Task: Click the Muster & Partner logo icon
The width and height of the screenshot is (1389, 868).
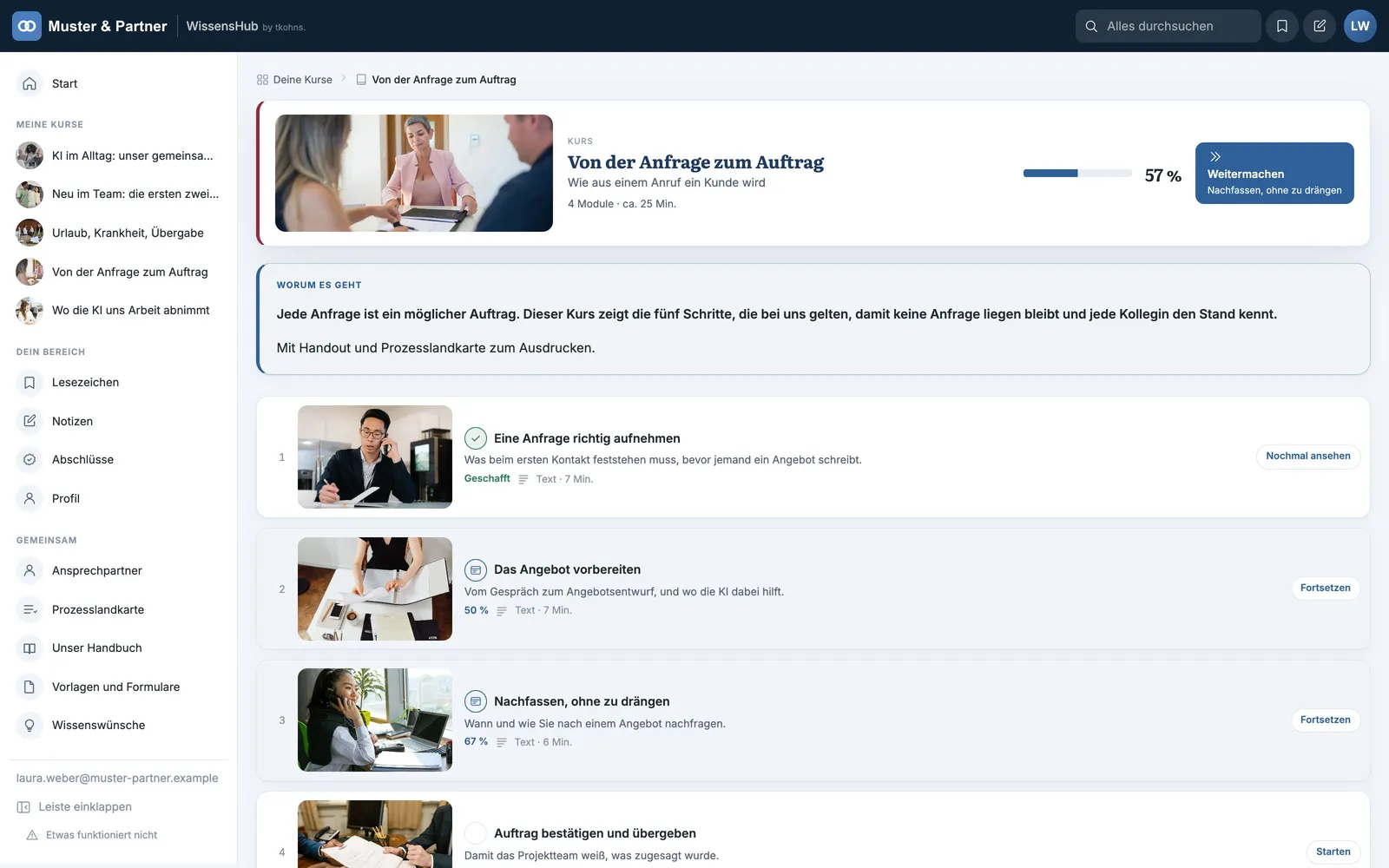Action: click(x=27, y=26)
